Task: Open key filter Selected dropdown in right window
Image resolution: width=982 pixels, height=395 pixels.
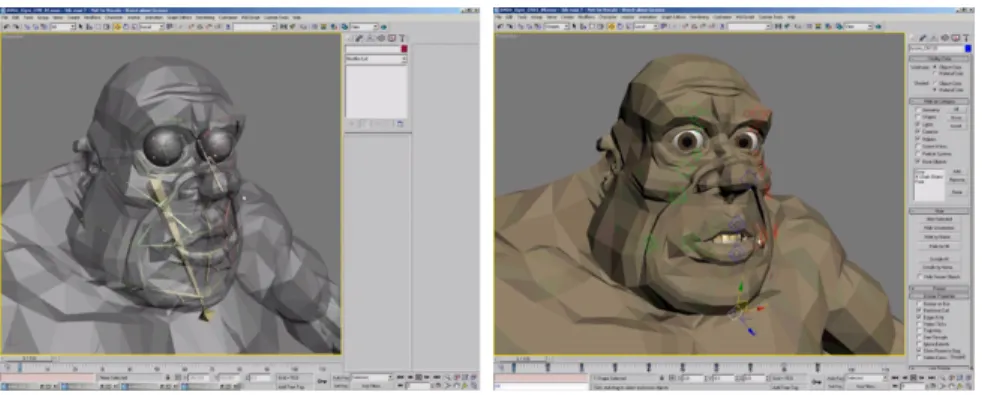Action: click(867, 378)
